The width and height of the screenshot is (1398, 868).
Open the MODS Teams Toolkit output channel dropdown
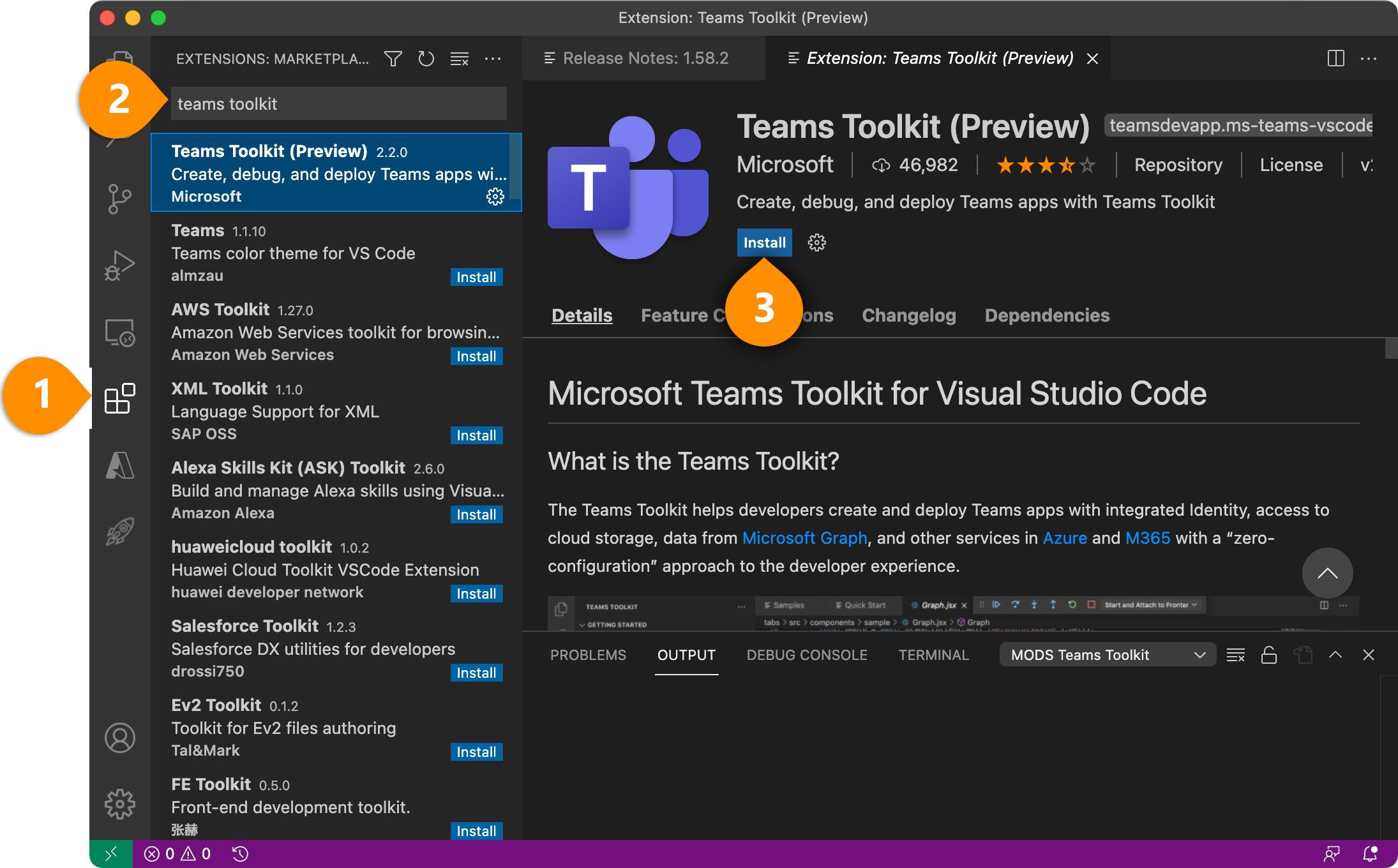coord(1108,654)
